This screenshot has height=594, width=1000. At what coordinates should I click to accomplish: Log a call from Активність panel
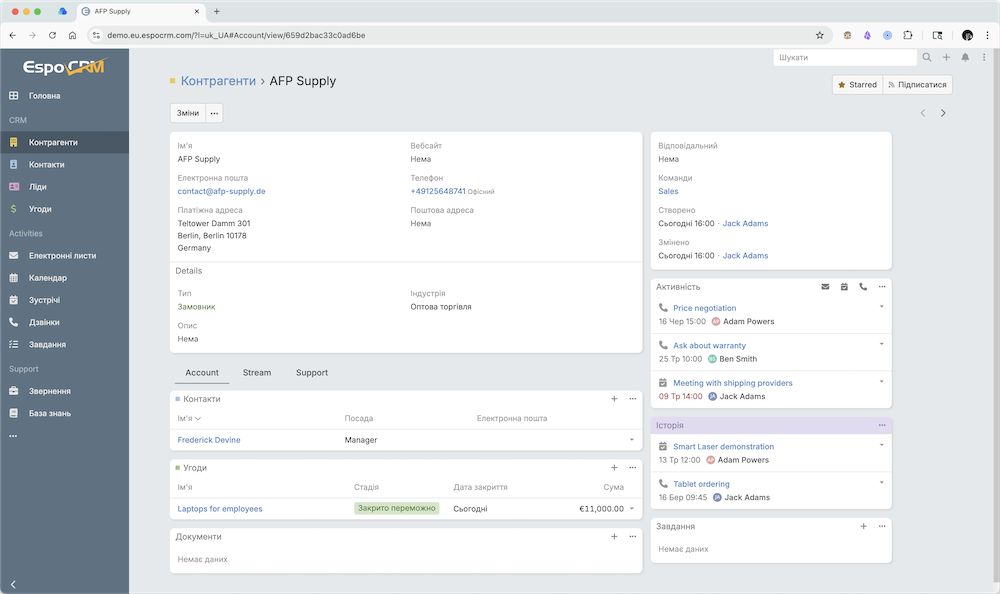(863, 287)
